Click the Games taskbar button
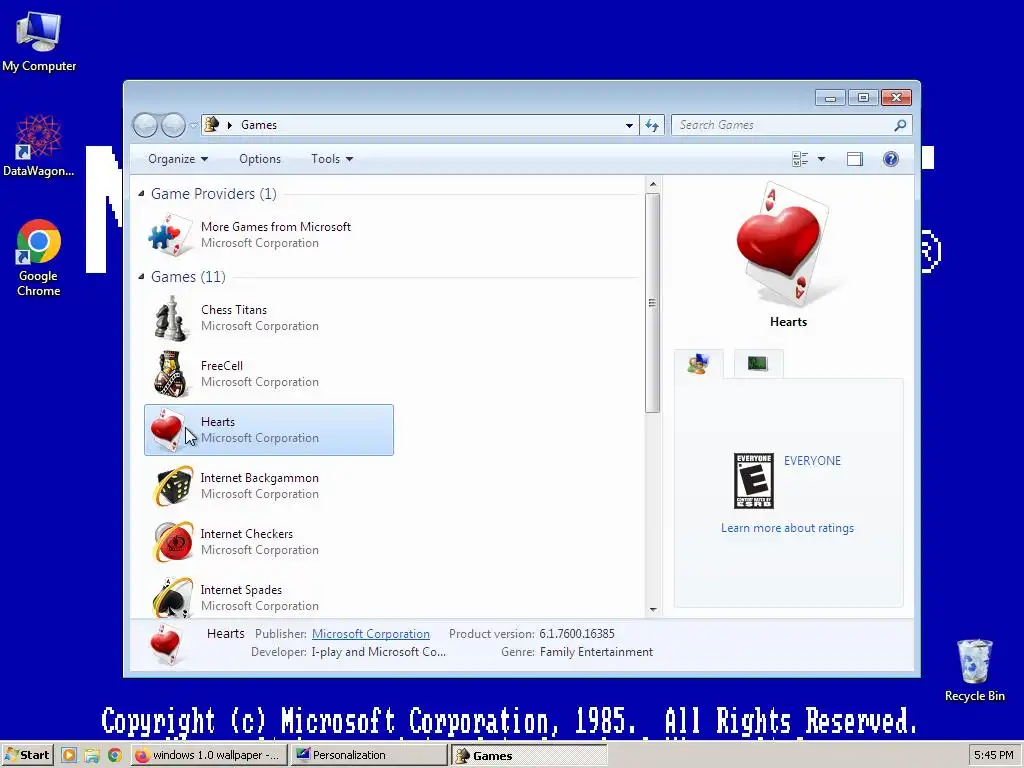1024x768 pixels. pos(528,756)
